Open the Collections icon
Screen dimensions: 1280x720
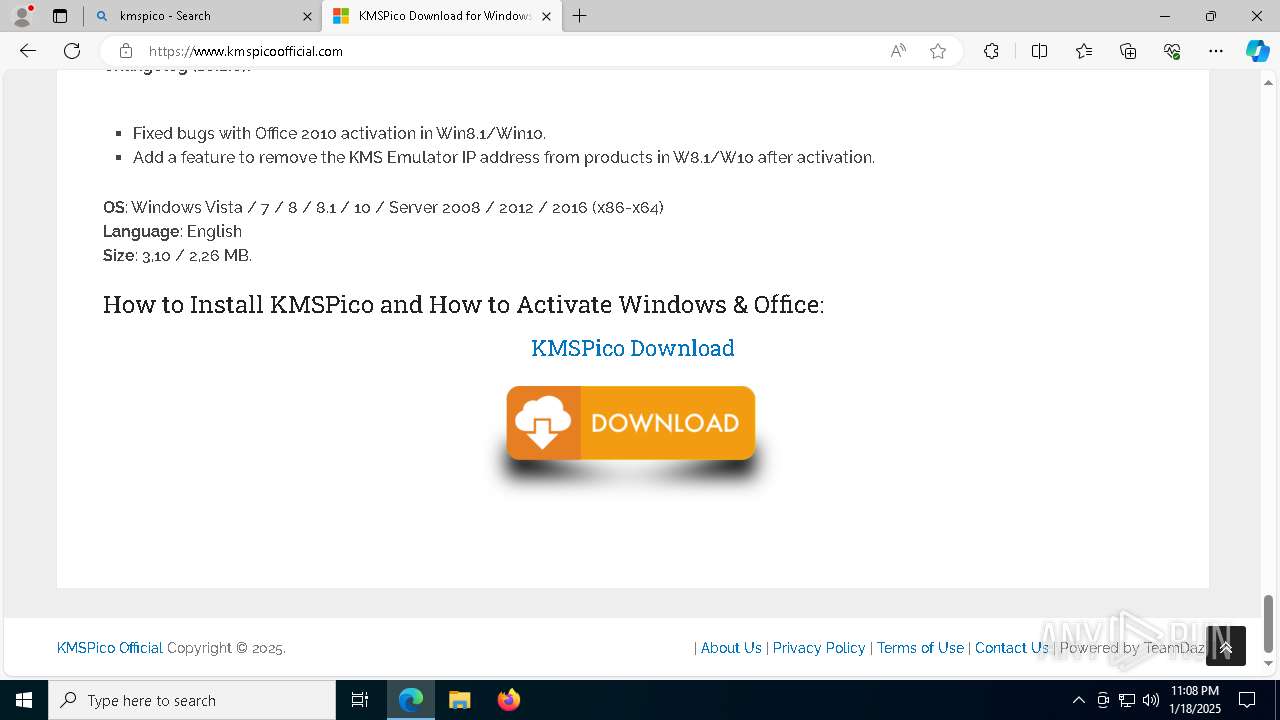pyautogui.click(x=1128, y=51)
